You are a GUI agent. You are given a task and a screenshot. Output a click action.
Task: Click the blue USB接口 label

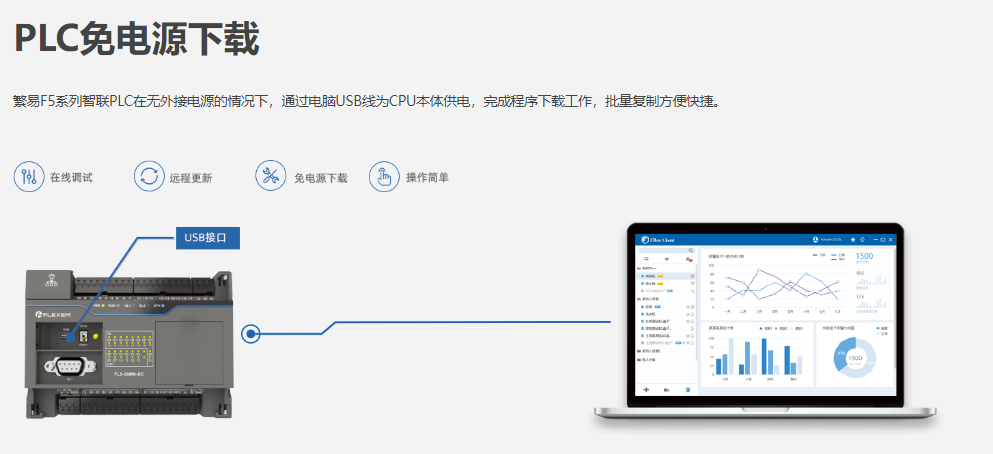click(208, 238)
